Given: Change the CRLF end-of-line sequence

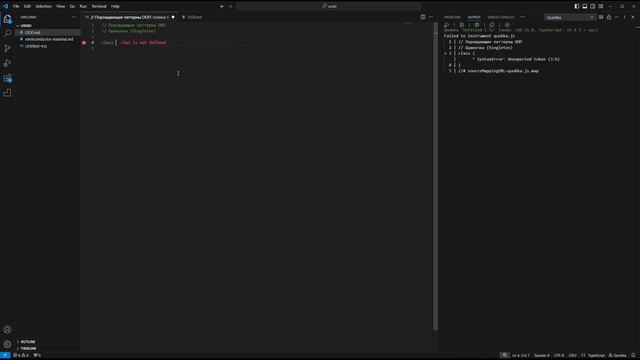Looking at the screenshot, I should (x=572, y=356).
